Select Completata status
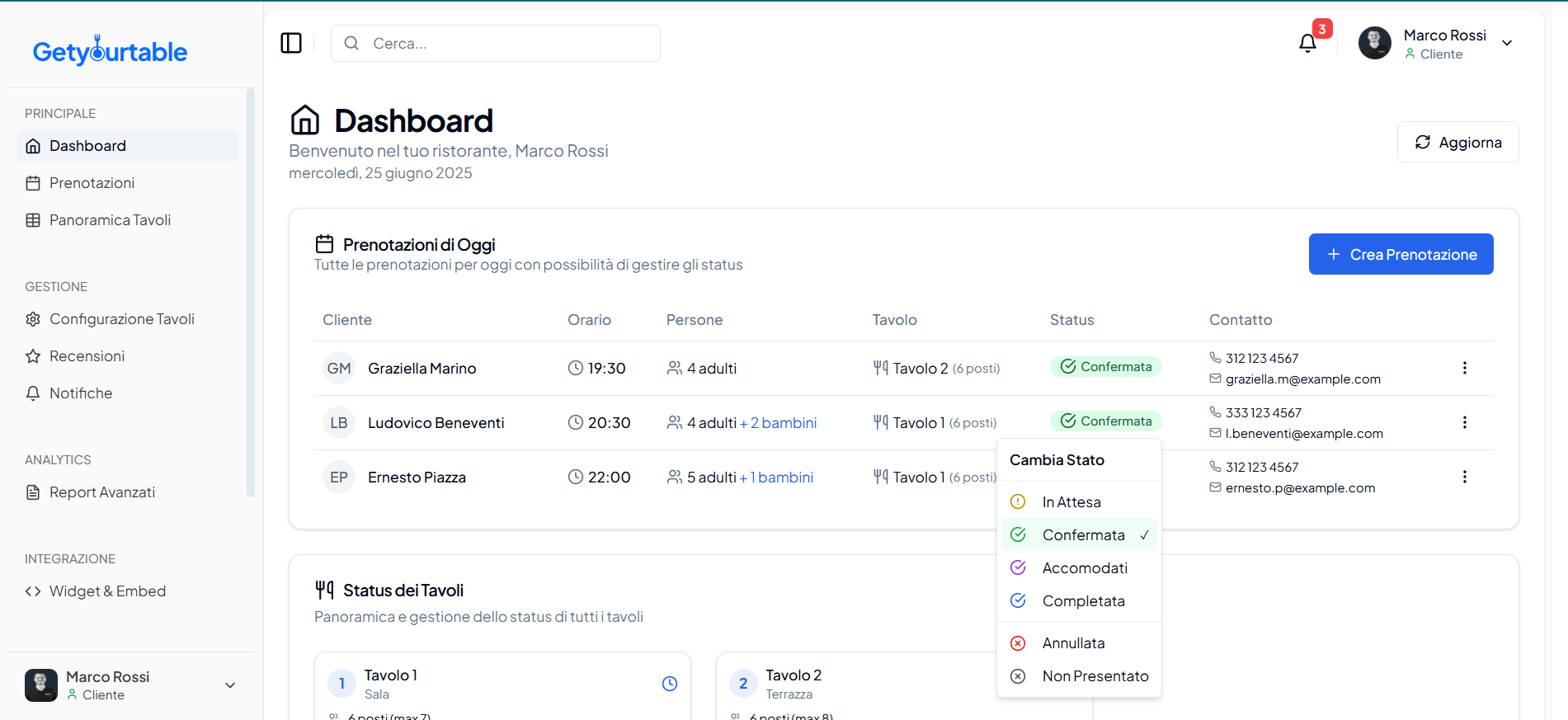The width and height of the screenshot is (1568, 720). (1079, 600)
